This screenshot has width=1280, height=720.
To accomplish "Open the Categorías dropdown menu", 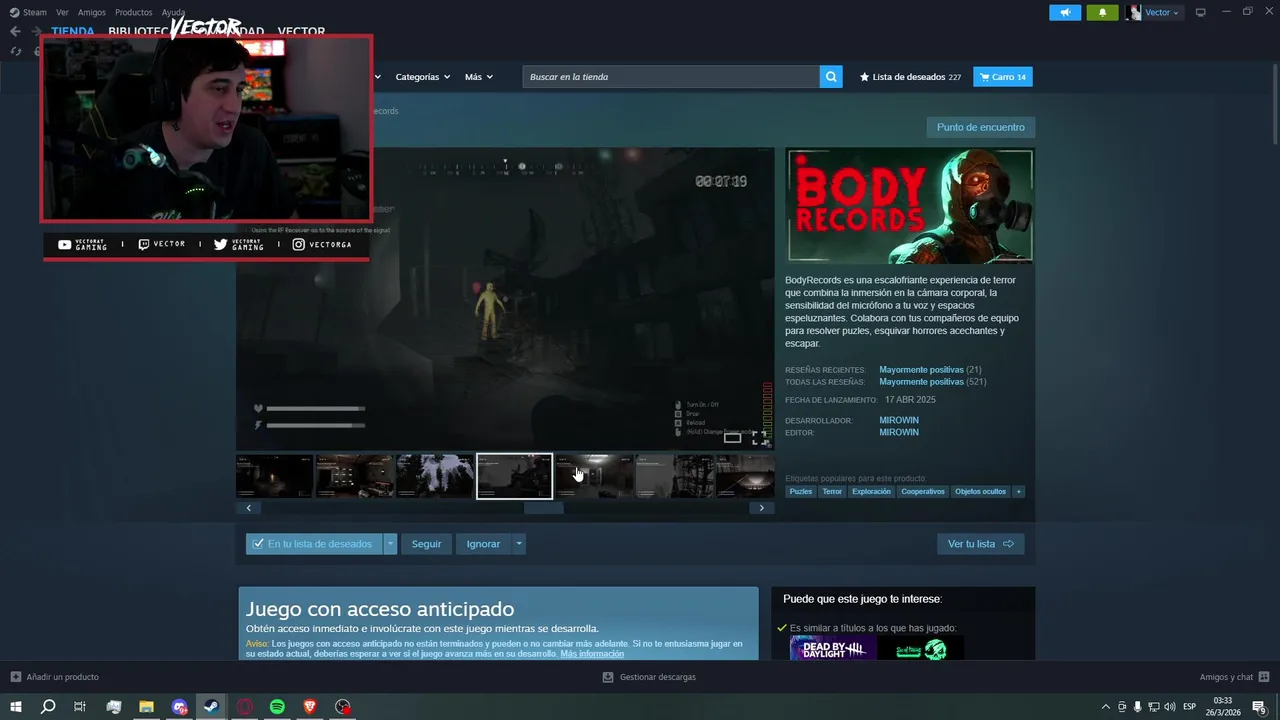I will [422, 77].
